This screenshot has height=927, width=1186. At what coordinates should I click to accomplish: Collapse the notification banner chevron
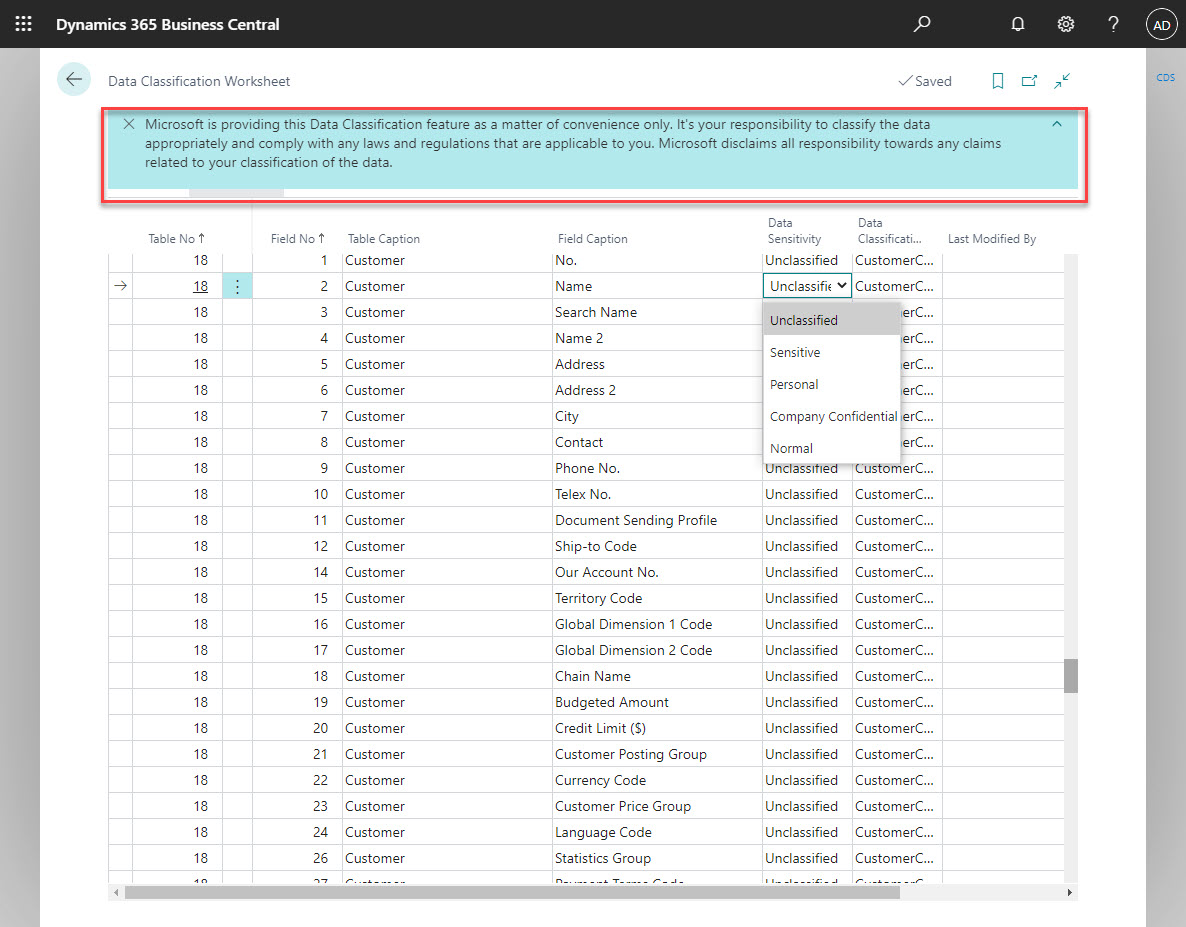pos(1057,124)
